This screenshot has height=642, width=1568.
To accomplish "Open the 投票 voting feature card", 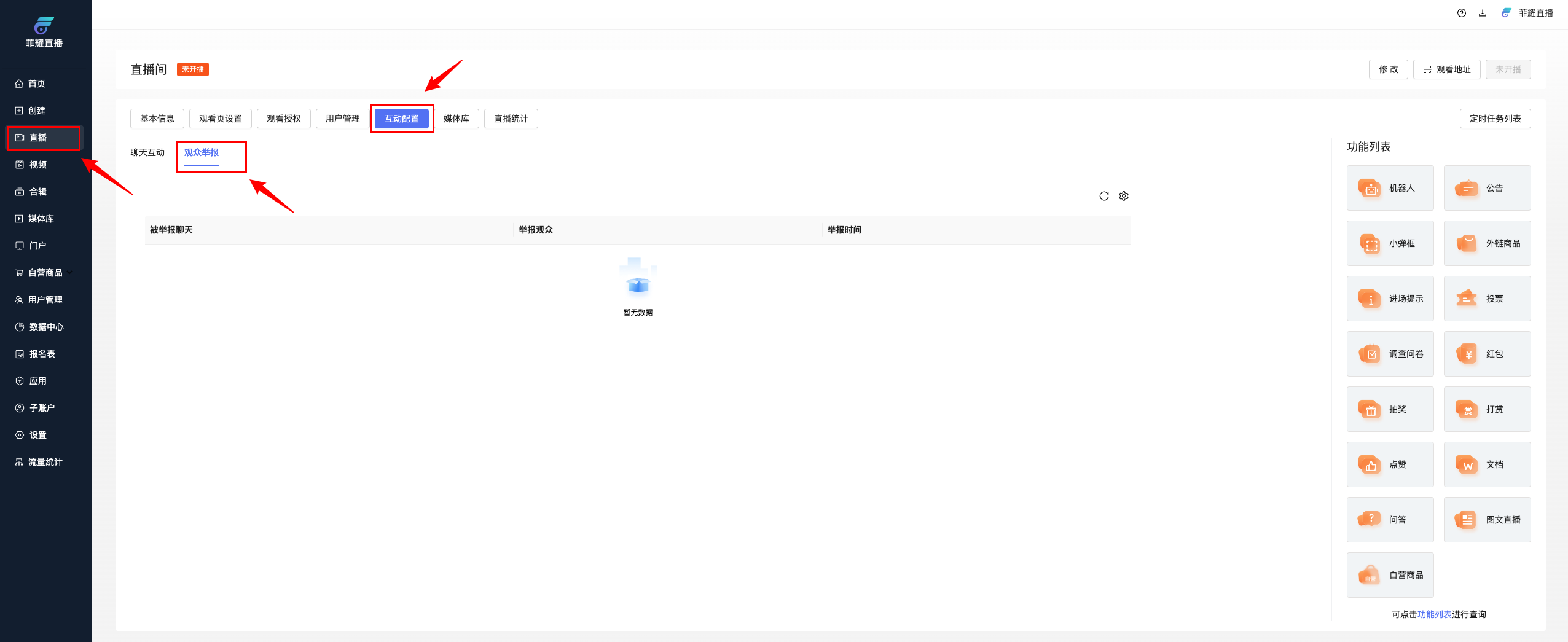I will coord(1486,299).
